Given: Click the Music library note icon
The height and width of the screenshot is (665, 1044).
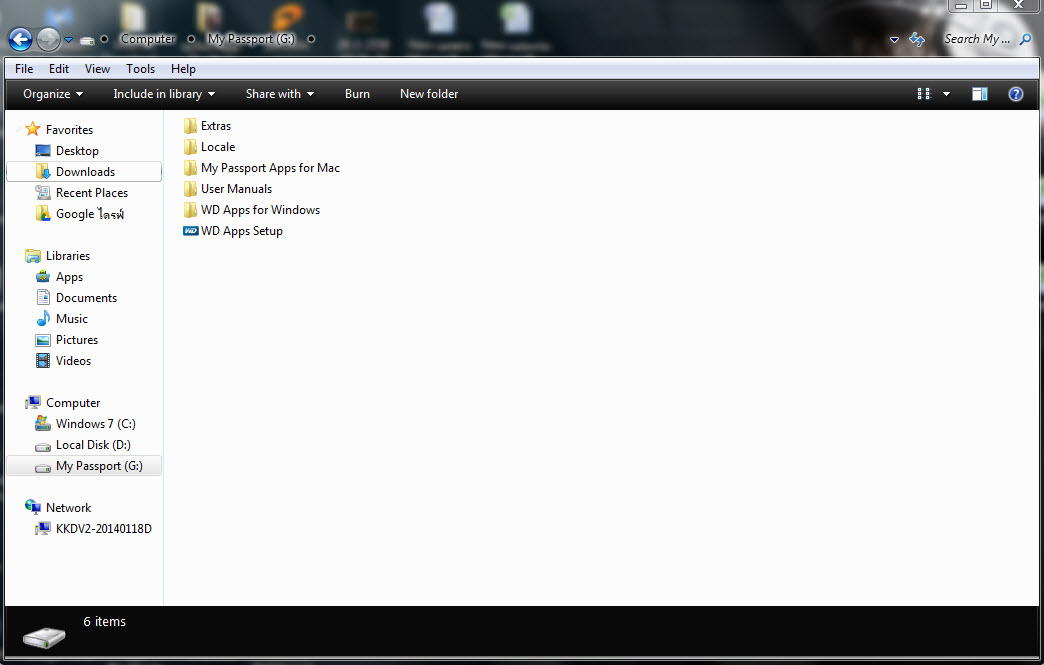Looking at the screenshot, I should pyautogui.click(x=43, y=318).
